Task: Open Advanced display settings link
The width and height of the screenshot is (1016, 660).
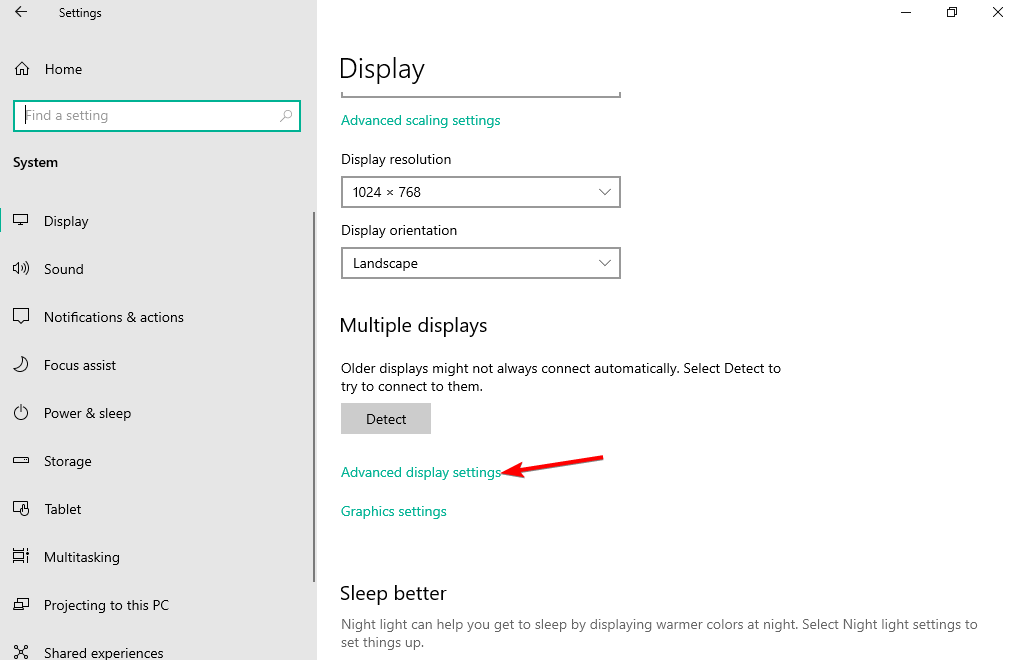Action: point(421,472)
